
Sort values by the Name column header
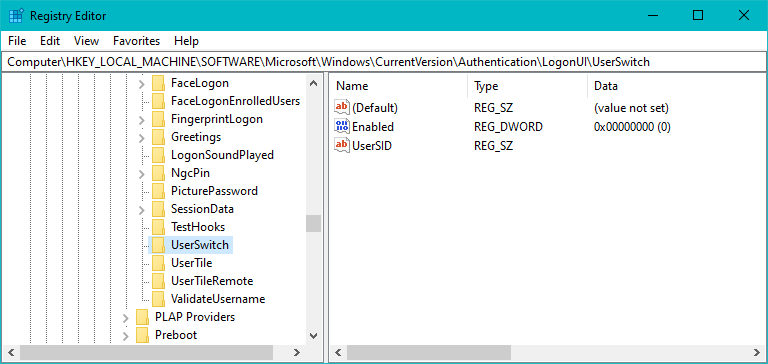[x=399, y=86]
